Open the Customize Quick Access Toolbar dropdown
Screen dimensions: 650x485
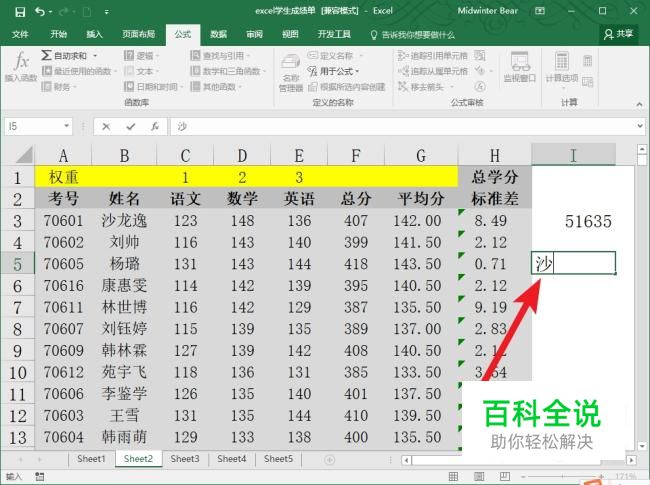[x=107, y=12]
